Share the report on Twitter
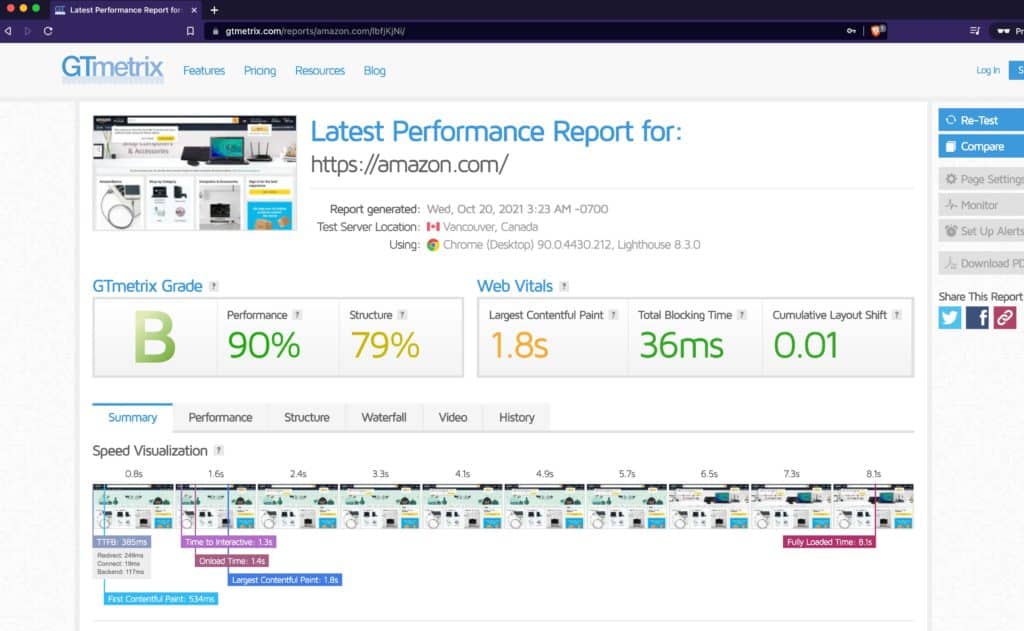 click(950, 317)
